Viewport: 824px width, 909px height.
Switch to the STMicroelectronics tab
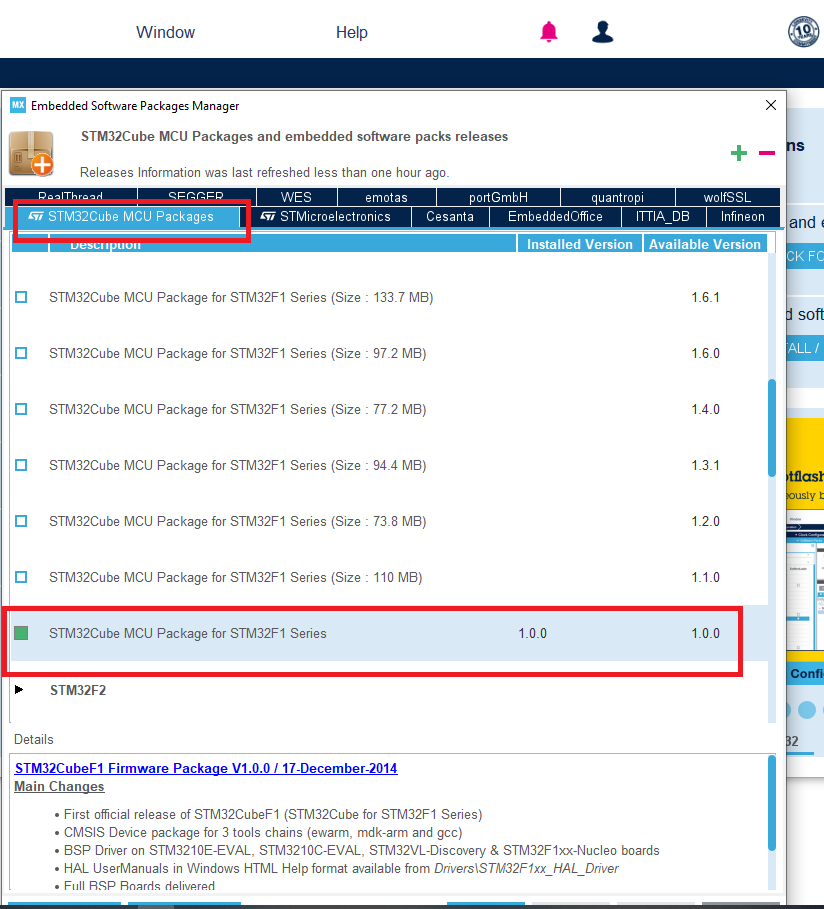[x=326, y=217]
